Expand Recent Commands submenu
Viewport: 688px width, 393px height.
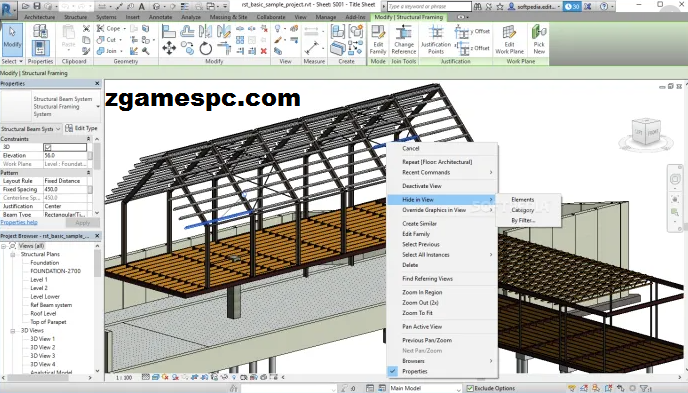coord(443,172)
